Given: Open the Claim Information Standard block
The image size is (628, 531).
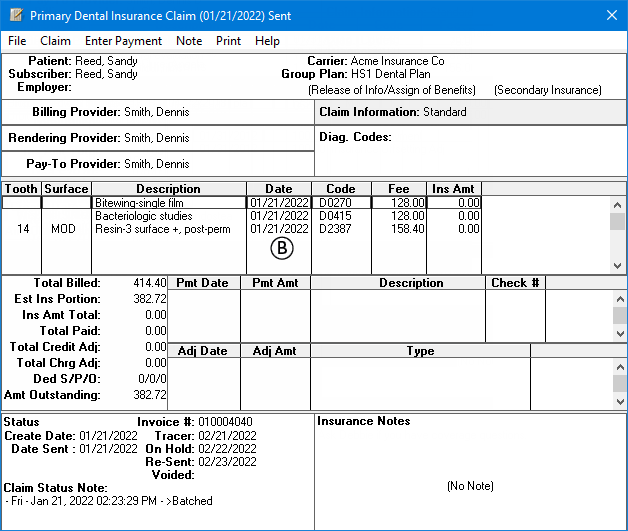Looking at the screenshot, I should 470,112.
